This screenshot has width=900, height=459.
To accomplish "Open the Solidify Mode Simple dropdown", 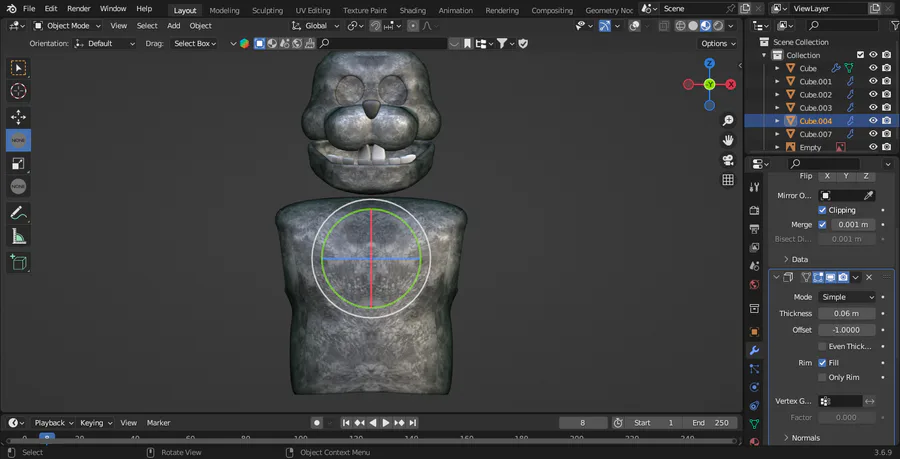I will [847, 297].
